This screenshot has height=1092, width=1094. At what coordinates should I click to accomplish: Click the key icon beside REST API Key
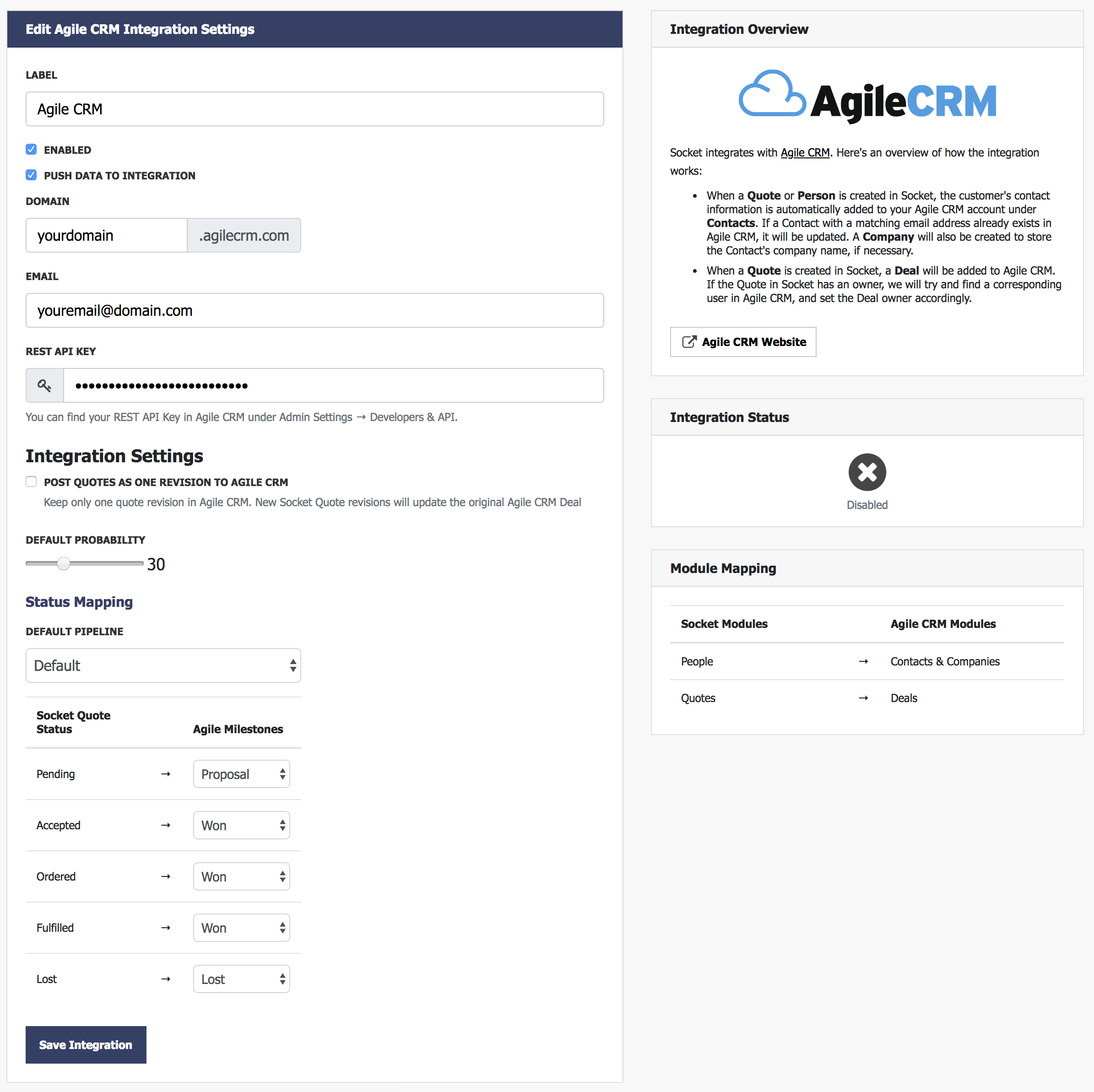tap(44, 385)
